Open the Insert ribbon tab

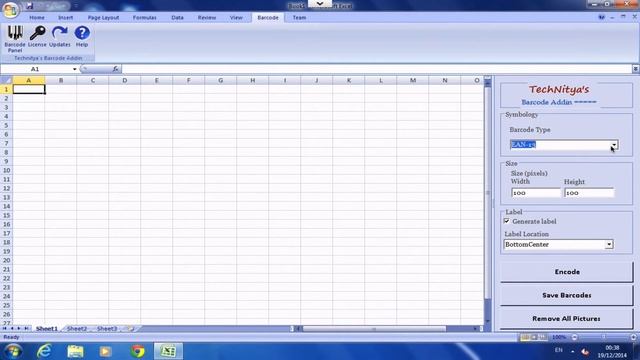tap(65, 18)
